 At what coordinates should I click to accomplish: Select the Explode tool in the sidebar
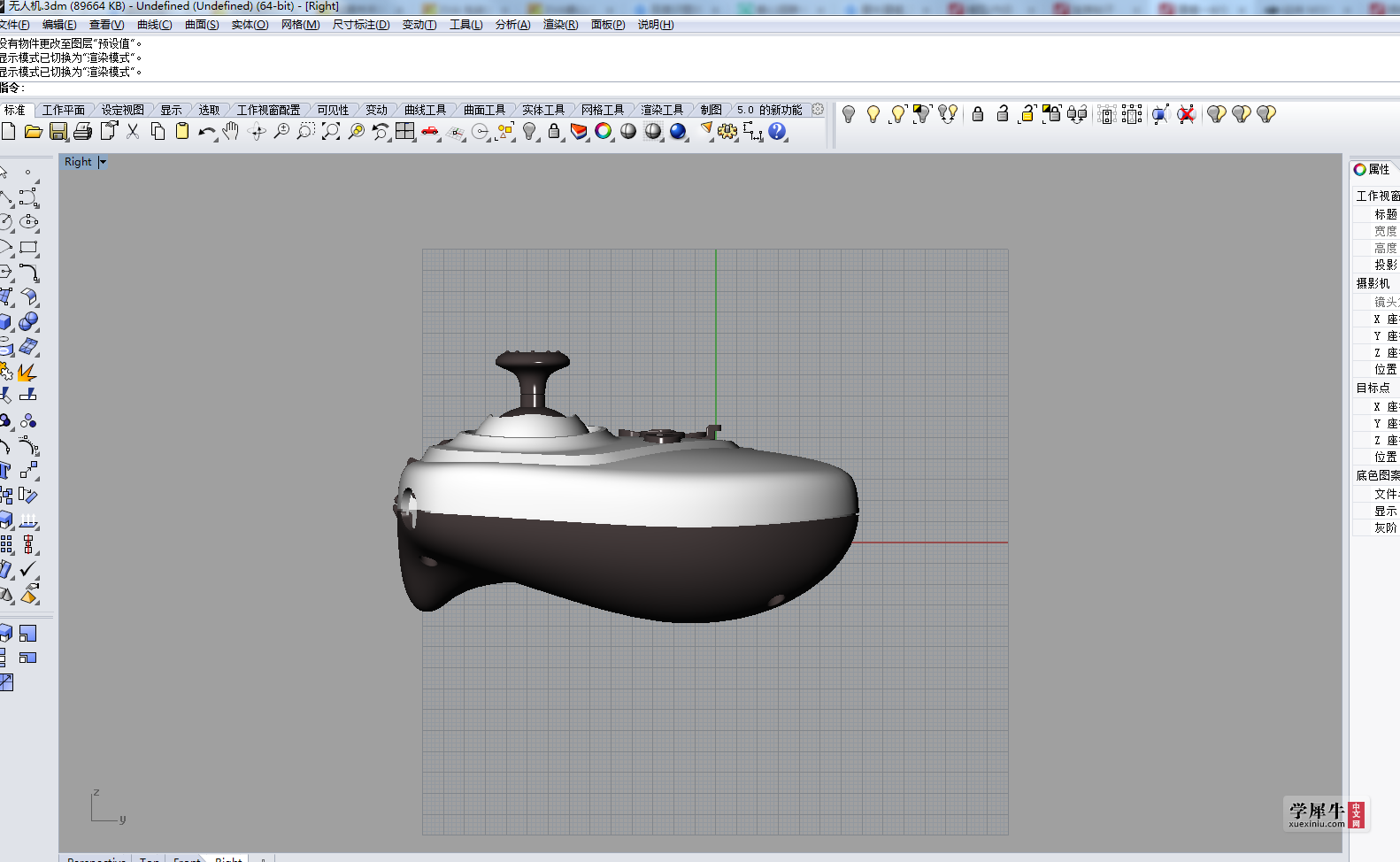pyautogui.click(x=28, y=372)
